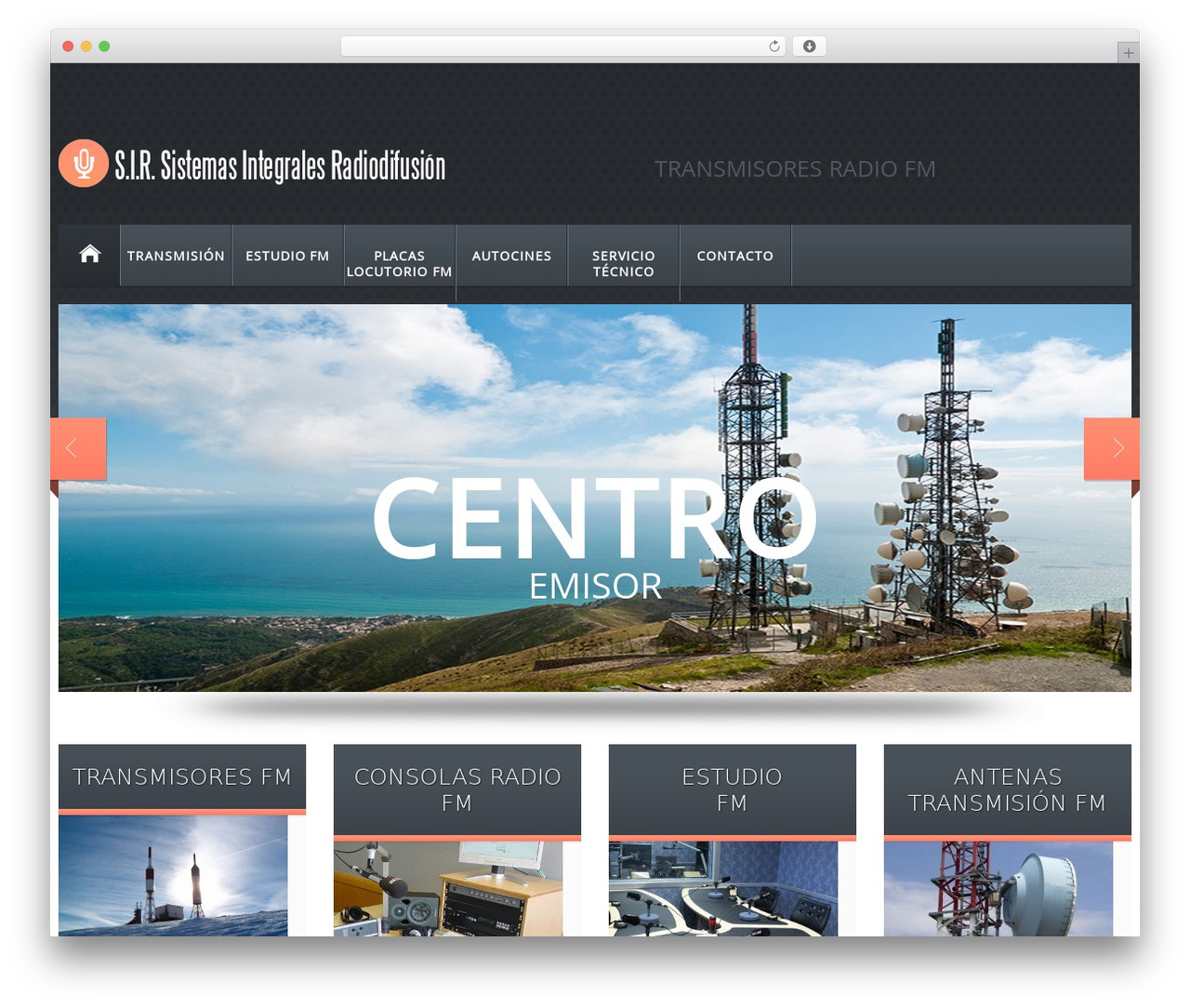Viewport: 1190px width, 1008px height.
Task: Open the Antenas Transmisión FM card heading
Action: pos(1008,789)
